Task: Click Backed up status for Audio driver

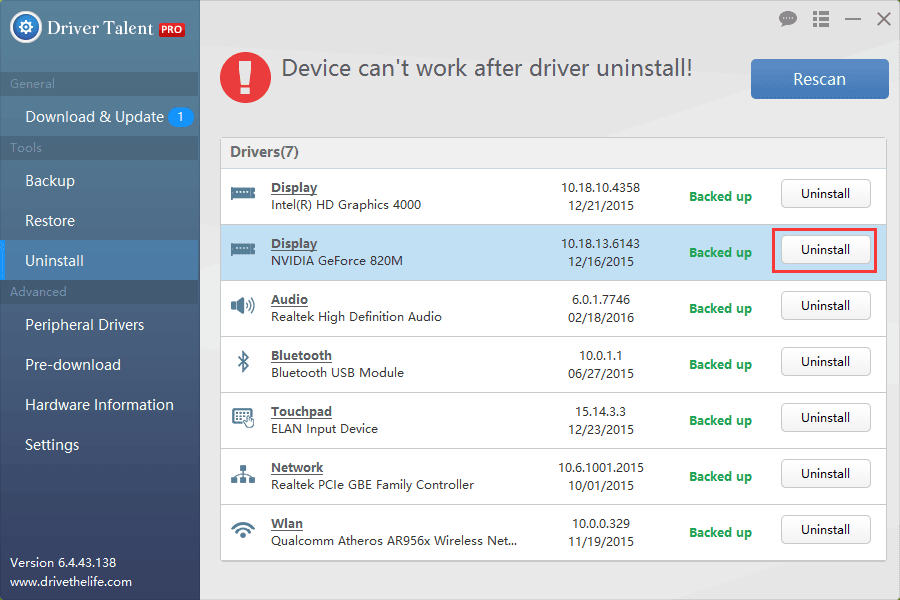Action: tap(720, 308)
